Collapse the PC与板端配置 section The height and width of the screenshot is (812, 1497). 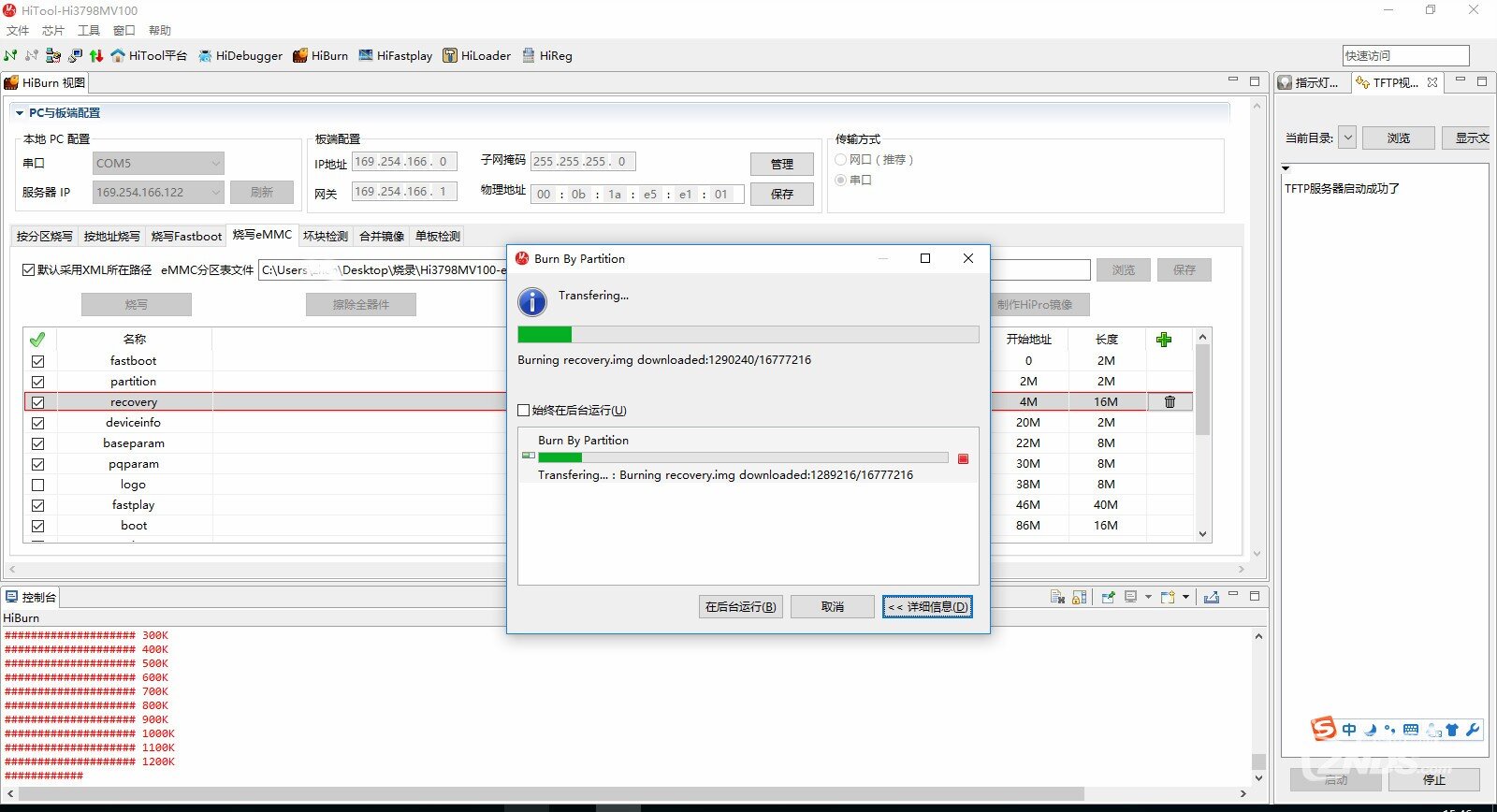[19, 112]
